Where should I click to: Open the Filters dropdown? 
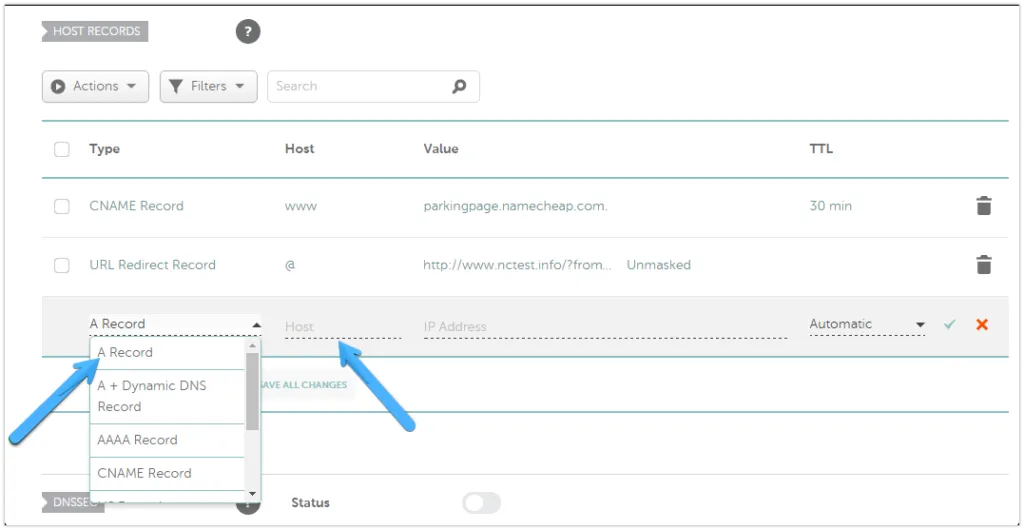coord(208,86)
